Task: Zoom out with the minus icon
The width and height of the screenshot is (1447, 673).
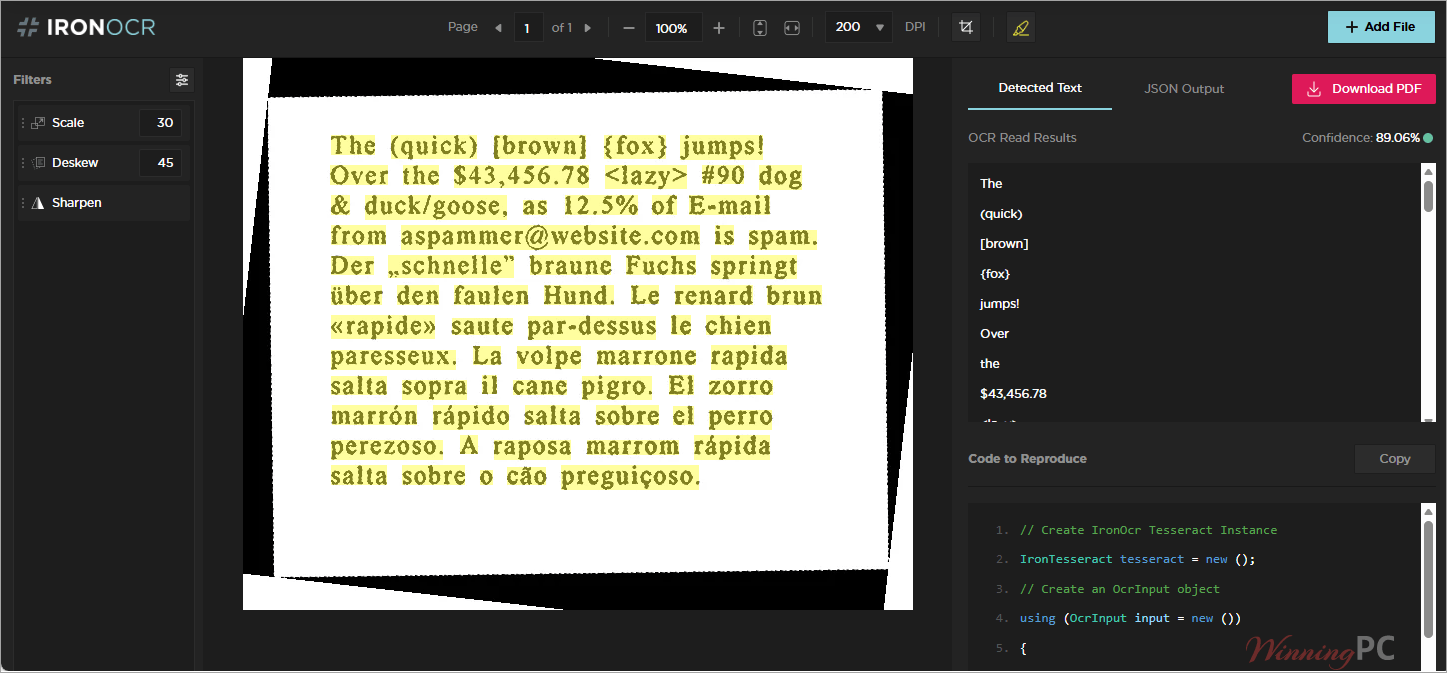Action: 629,28
